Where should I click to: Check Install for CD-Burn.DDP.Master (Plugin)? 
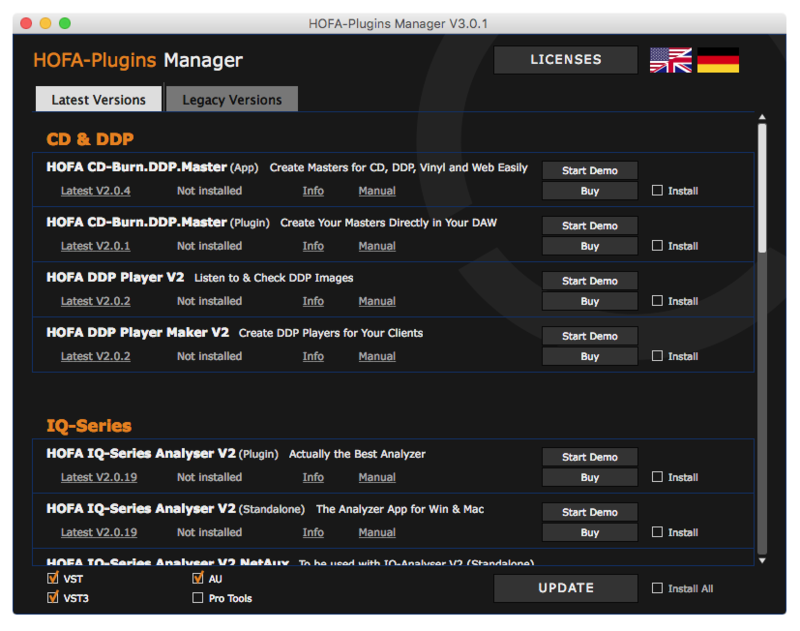point(657,246)
